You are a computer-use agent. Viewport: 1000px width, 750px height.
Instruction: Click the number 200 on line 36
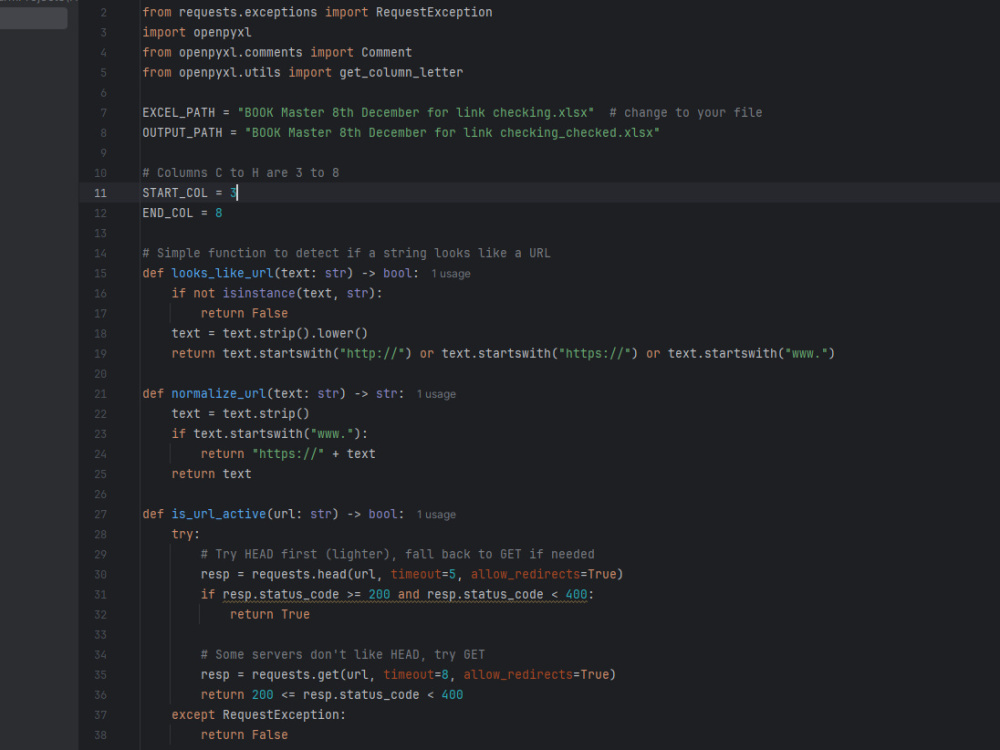[x=263, y=695]
